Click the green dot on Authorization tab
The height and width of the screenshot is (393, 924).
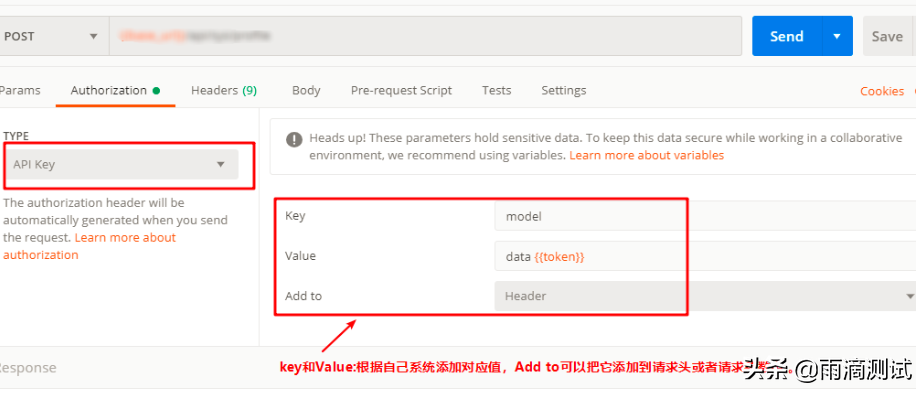click(156, 91)
